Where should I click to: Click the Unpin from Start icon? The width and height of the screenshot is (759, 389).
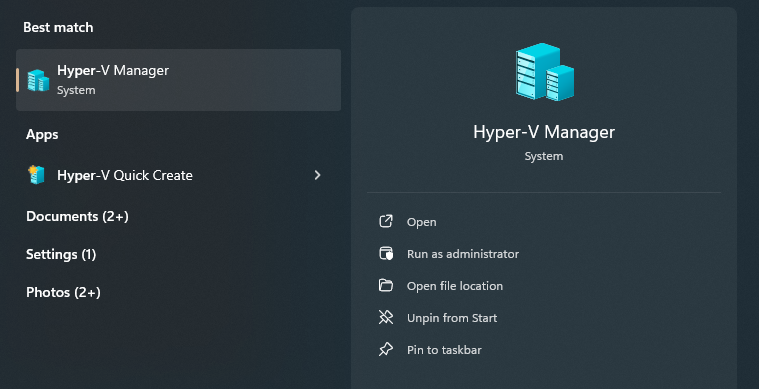(386, 317)
